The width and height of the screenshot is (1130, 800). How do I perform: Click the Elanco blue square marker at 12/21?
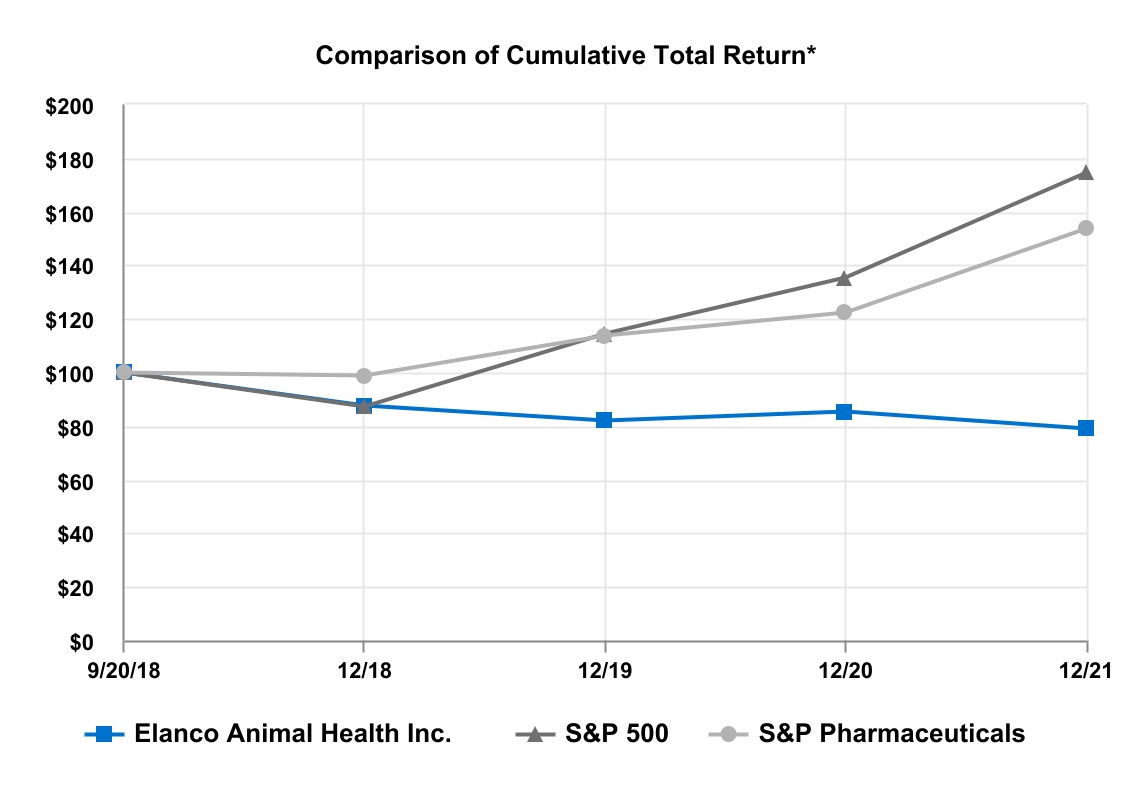(x=1085, y=428)
